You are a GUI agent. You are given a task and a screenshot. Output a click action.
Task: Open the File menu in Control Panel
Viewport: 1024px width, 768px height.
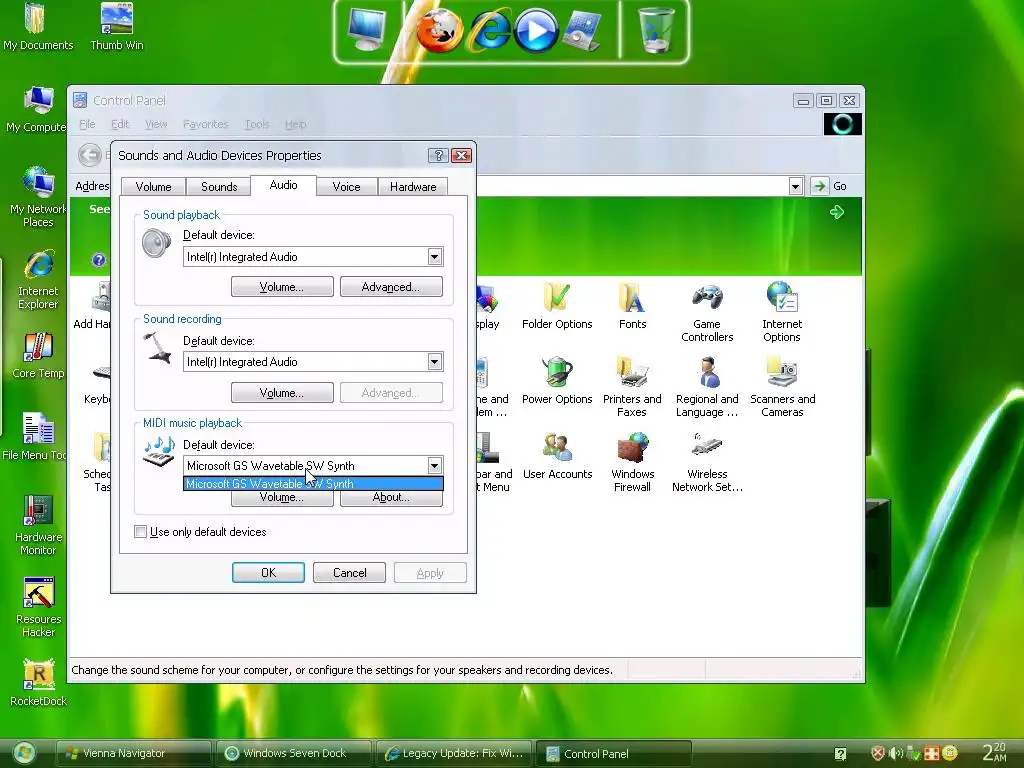click(87, 124)
